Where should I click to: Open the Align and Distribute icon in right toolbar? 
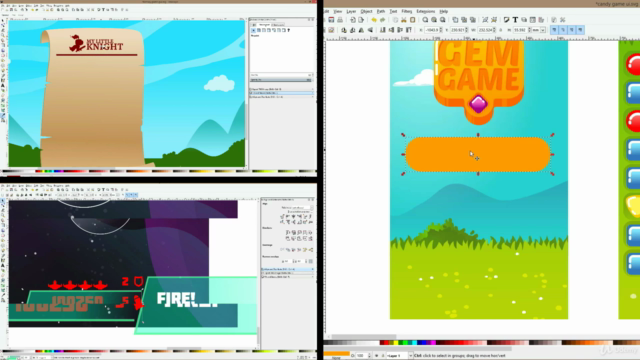coord(541,20)
